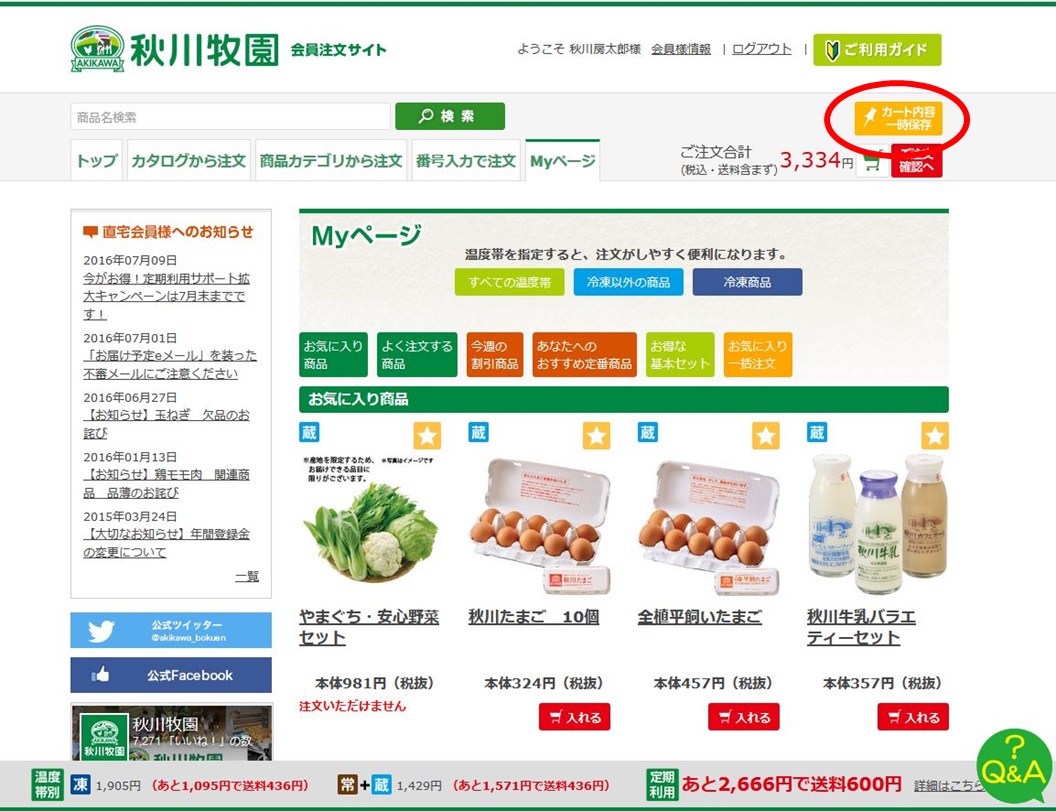Open やまぐち・安心野菜セット product link

pyautogui.click(x=369, y=627)
